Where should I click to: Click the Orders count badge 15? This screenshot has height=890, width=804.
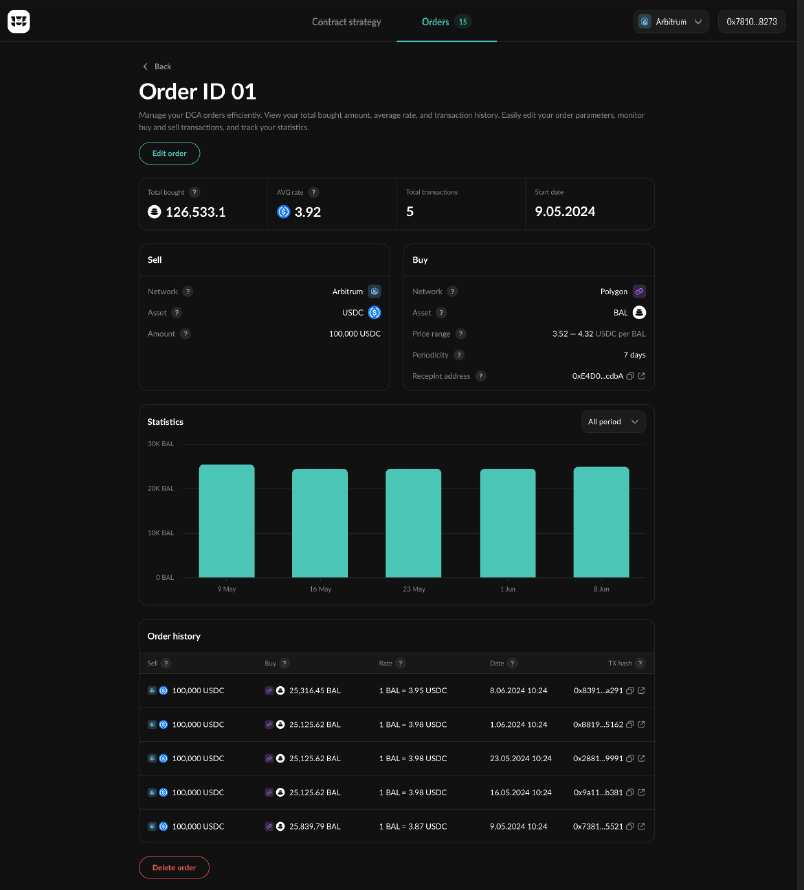[x=463, y=22]
